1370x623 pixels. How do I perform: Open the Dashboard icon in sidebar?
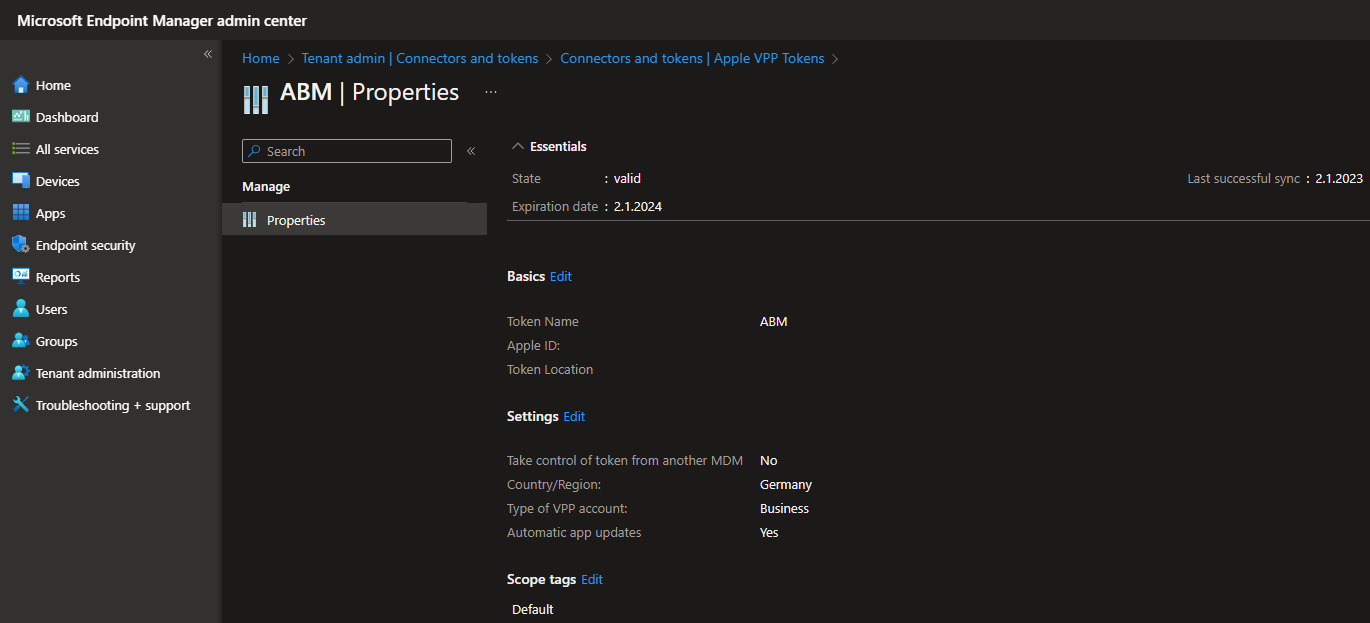click(x=20, y=117)
